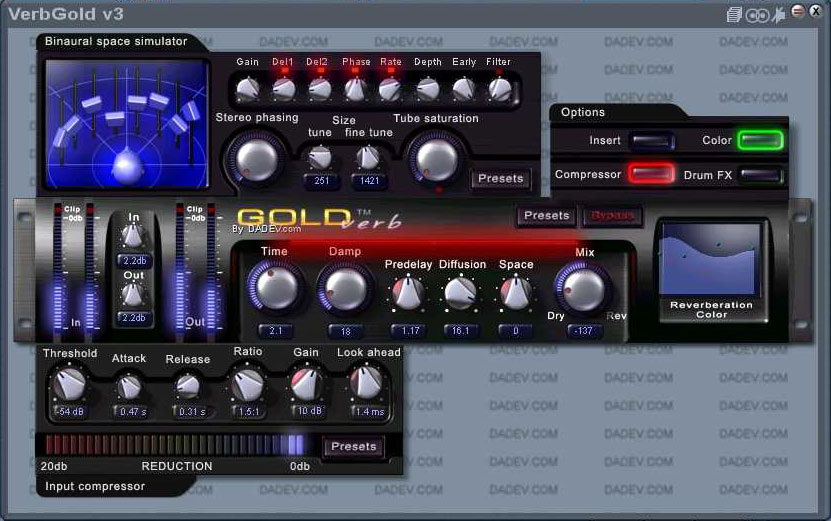Click the In level knob
831x521 pixels.
(132, 236)
